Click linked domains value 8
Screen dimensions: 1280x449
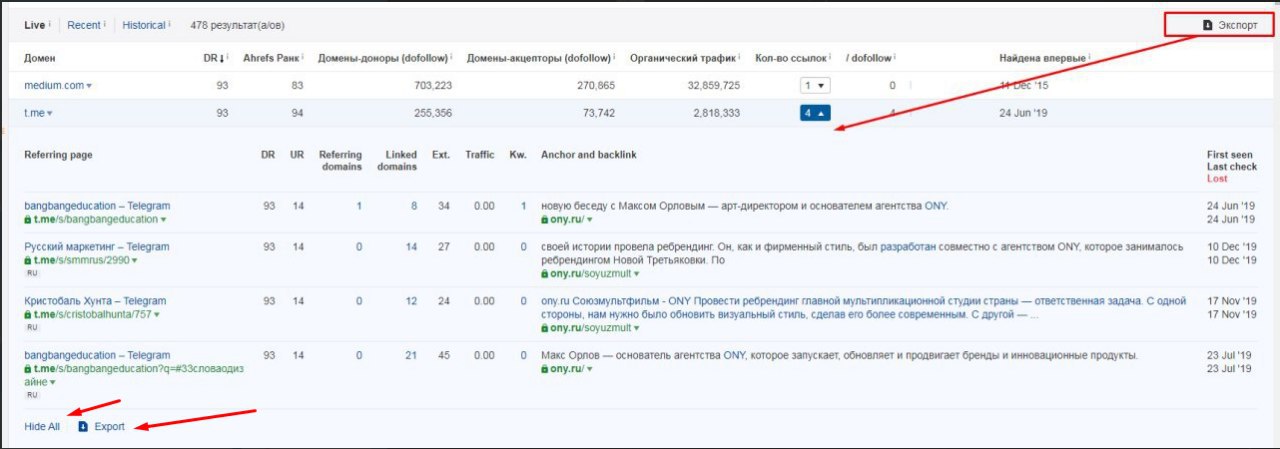tap(414, 206)
